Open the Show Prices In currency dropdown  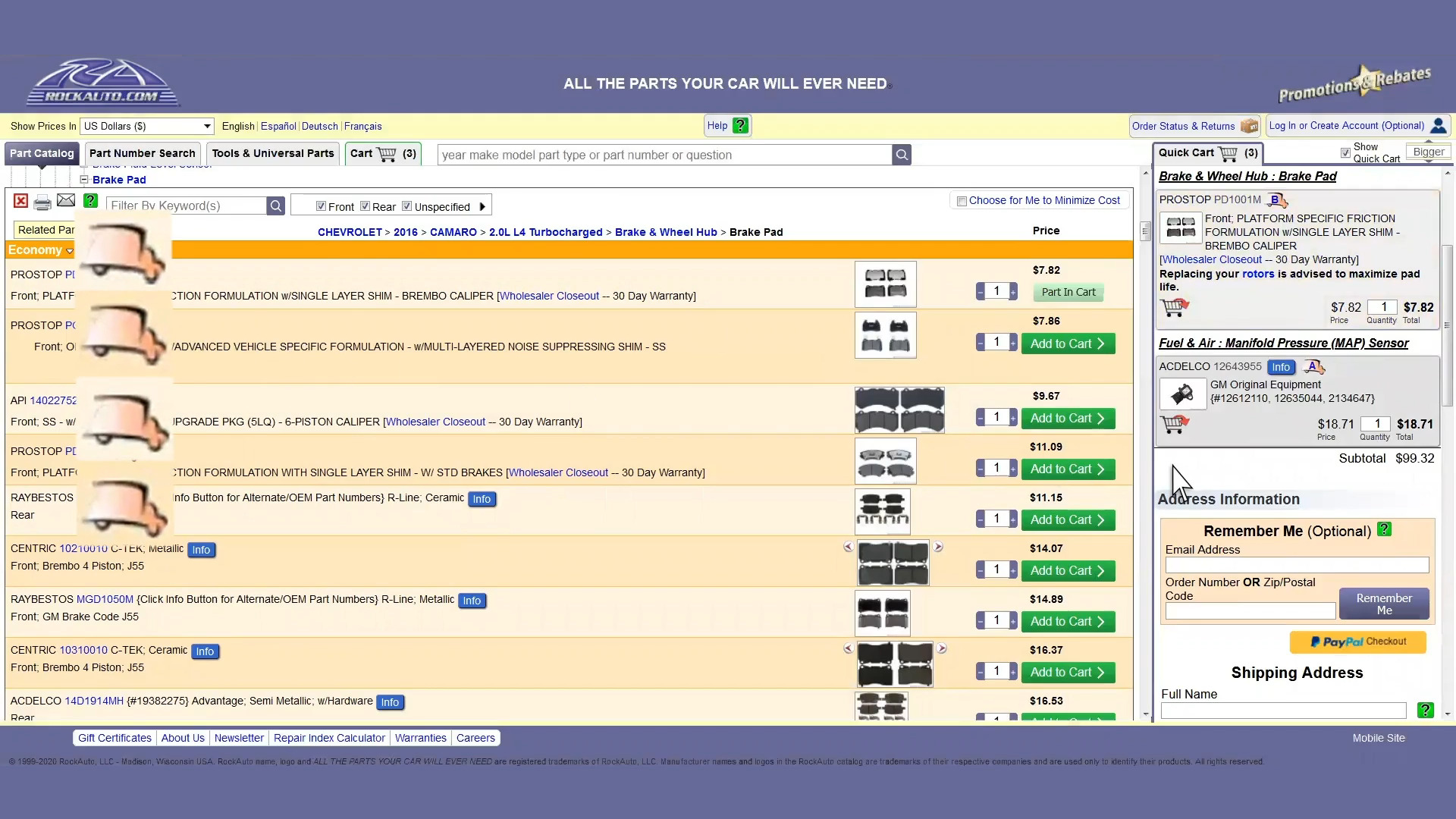147,126
